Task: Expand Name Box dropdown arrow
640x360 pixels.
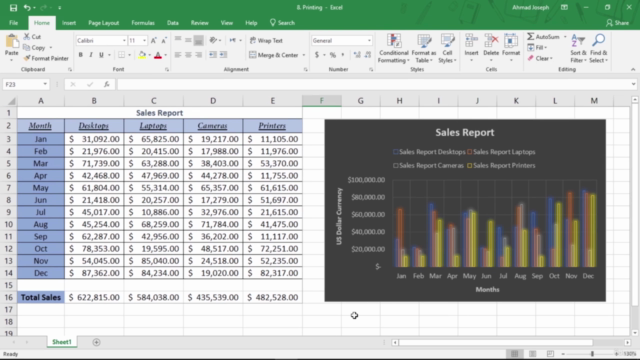Action: tap(45, 84)
